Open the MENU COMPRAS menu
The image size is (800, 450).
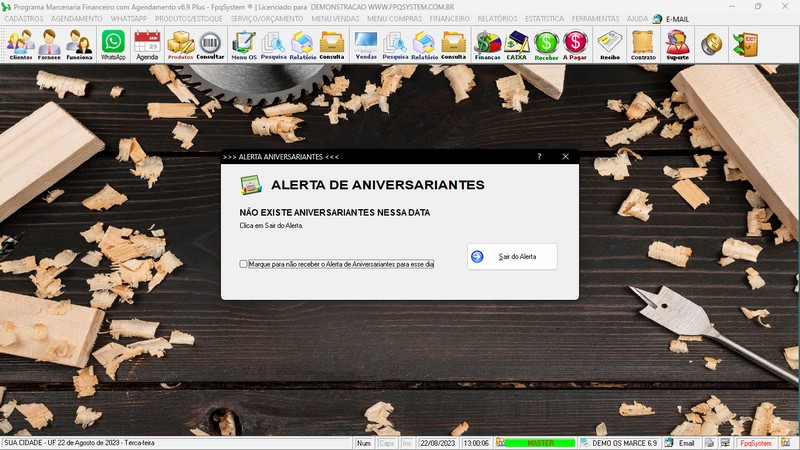[394, 19]
